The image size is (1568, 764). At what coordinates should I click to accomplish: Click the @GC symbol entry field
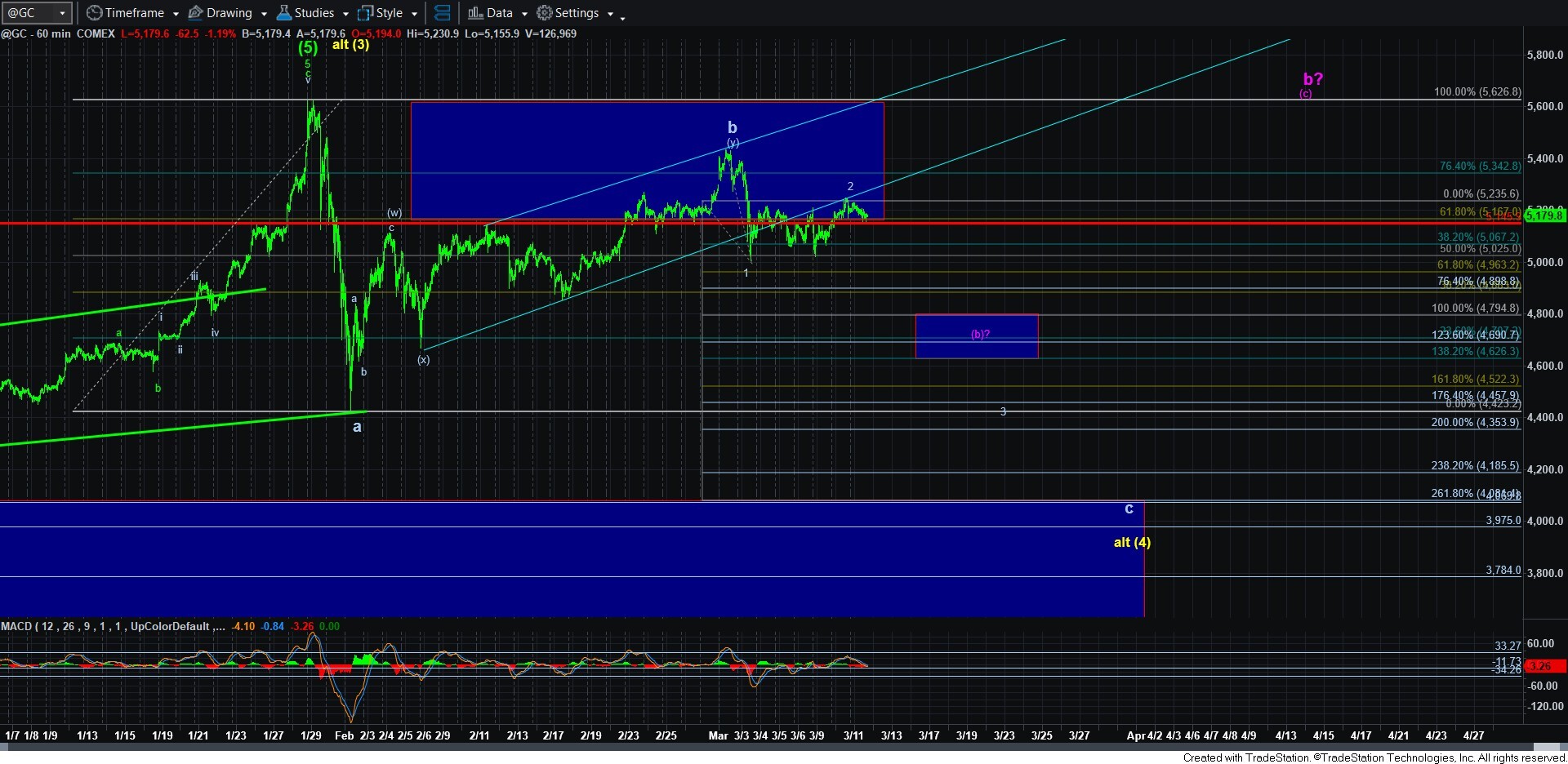tap(29, 13)
